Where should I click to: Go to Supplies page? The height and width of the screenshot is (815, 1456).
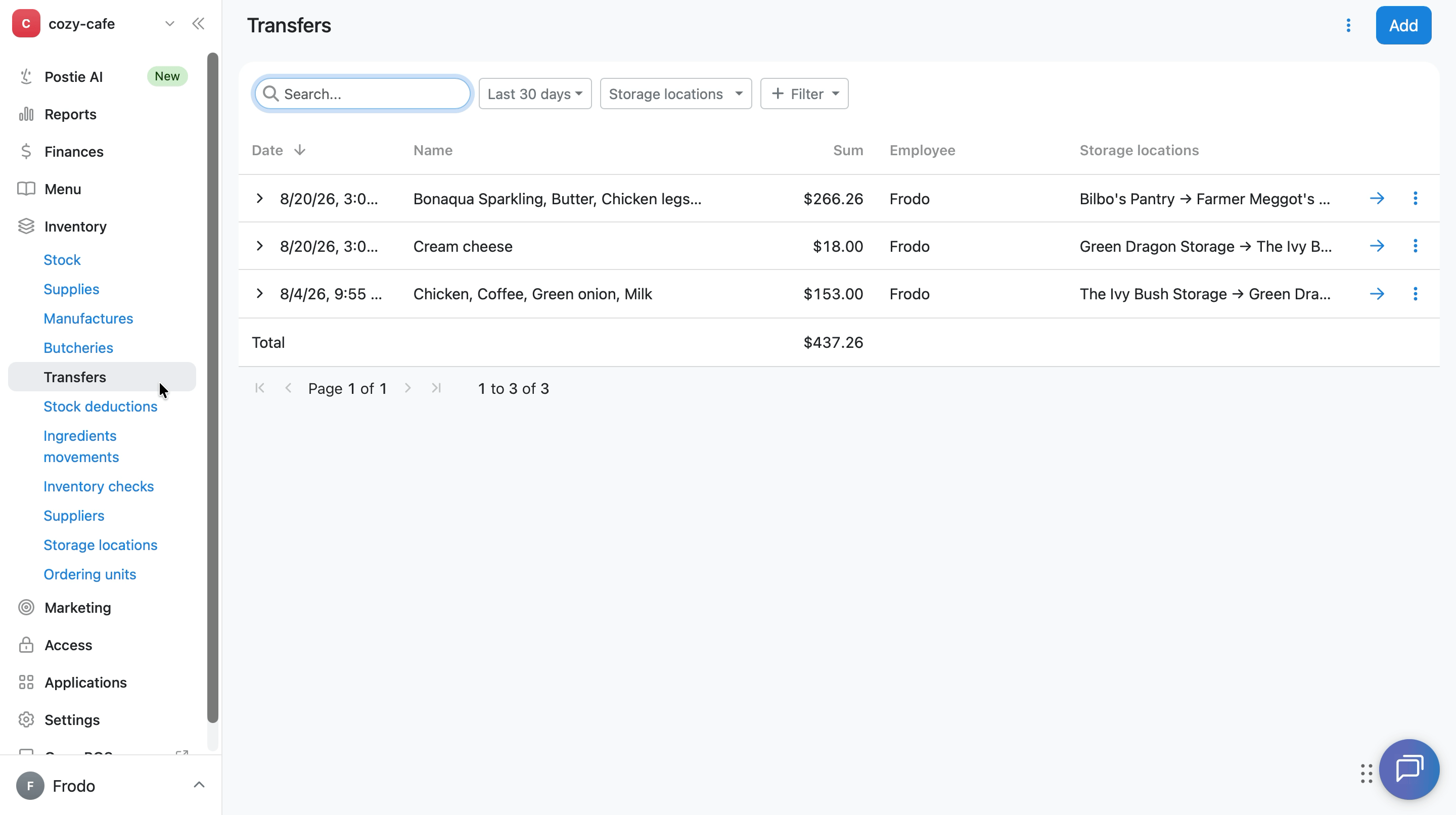(x=71, y=289)
